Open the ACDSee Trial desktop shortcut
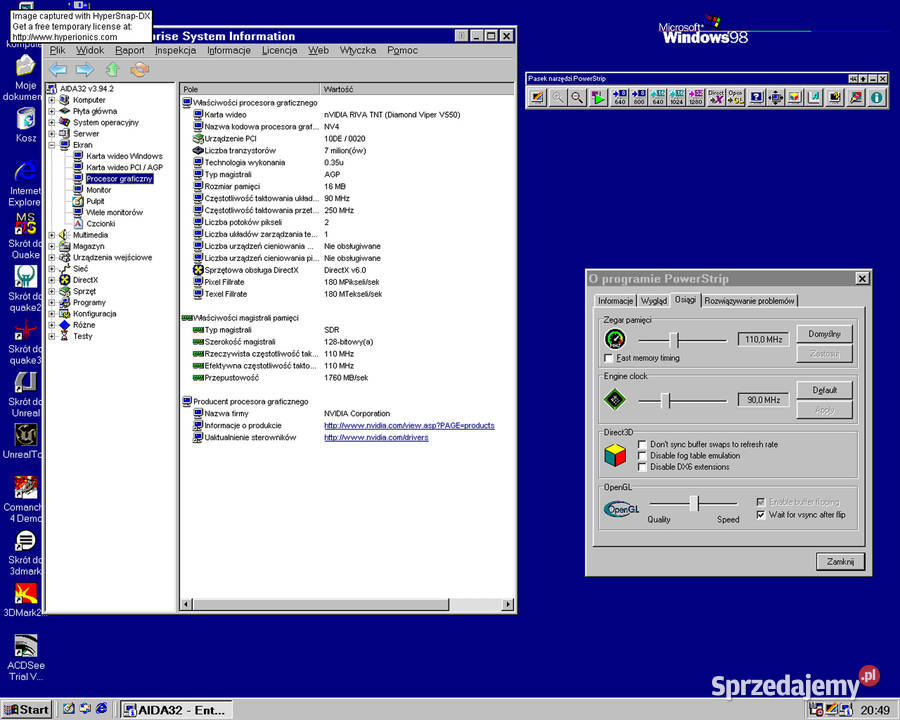The image size is (900, 720). click(26, 657)
